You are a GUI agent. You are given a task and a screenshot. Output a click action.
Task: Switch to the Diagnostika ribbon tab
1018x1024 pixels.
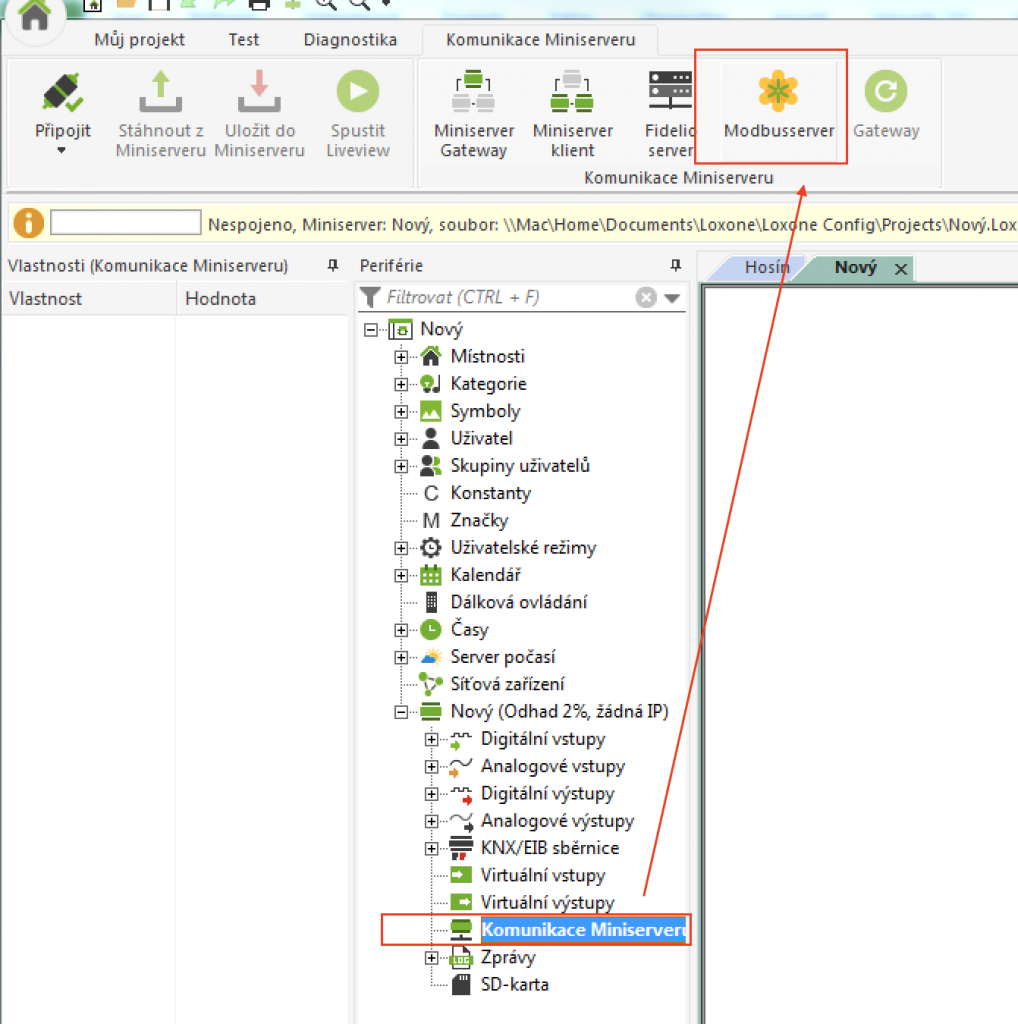(x=350, y=40)
